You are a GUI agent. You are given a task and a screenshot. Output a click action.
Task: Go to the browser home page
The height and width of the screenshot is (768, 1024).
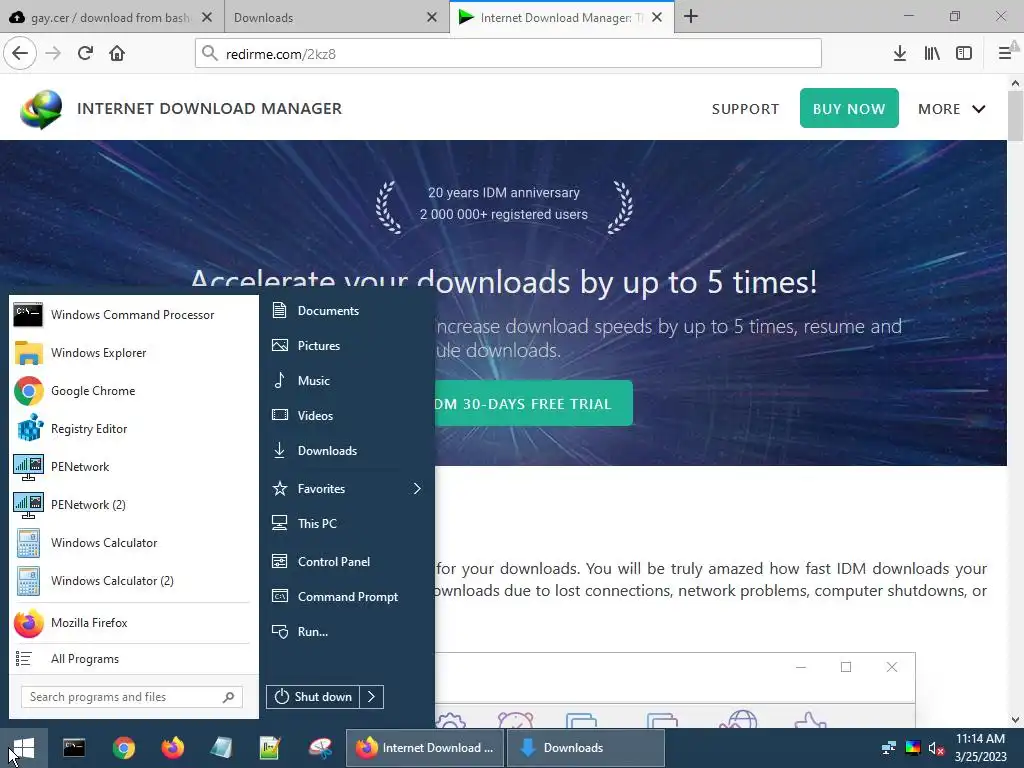pyautogui.click(x=117, y=53)
